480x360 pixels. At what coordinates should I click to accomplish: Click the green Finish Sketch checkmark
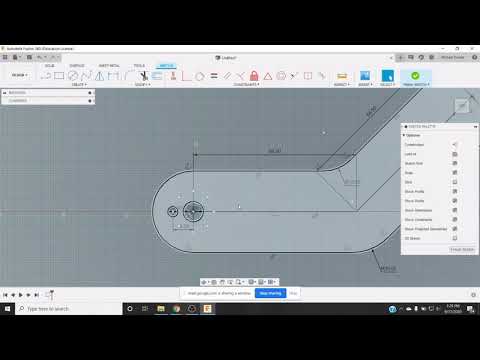(415, 76)
